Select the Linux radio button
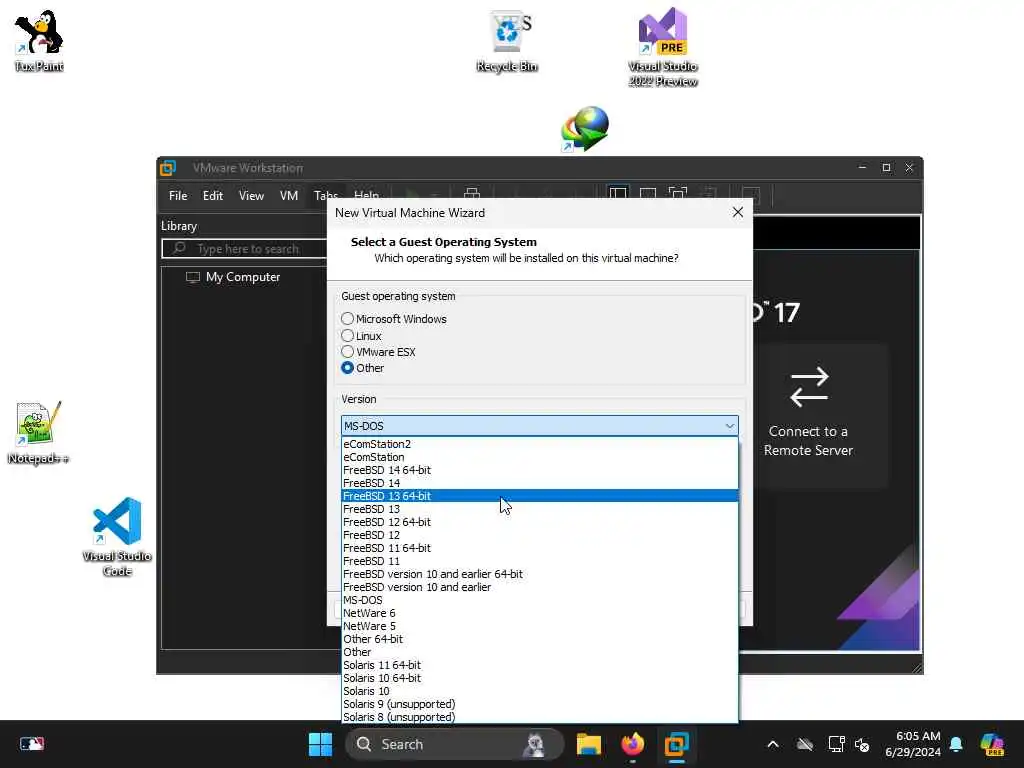1024x768 pixels. pos(347,336)
